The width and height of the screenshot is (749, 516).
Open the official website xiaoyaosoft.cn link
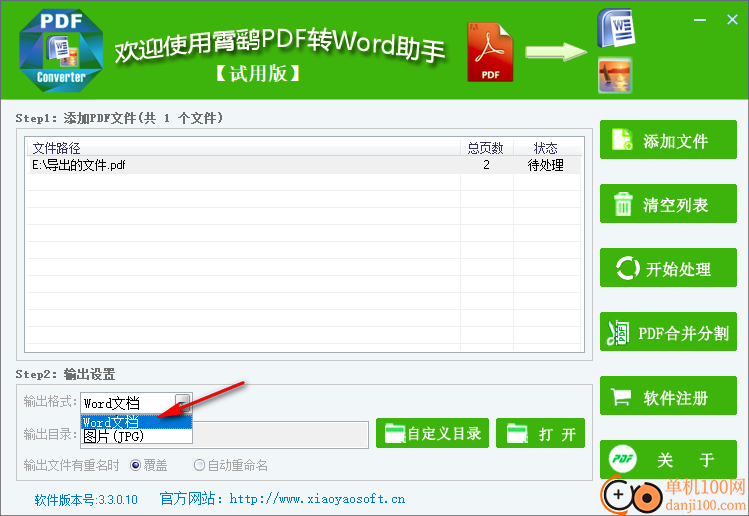(317, 499)
